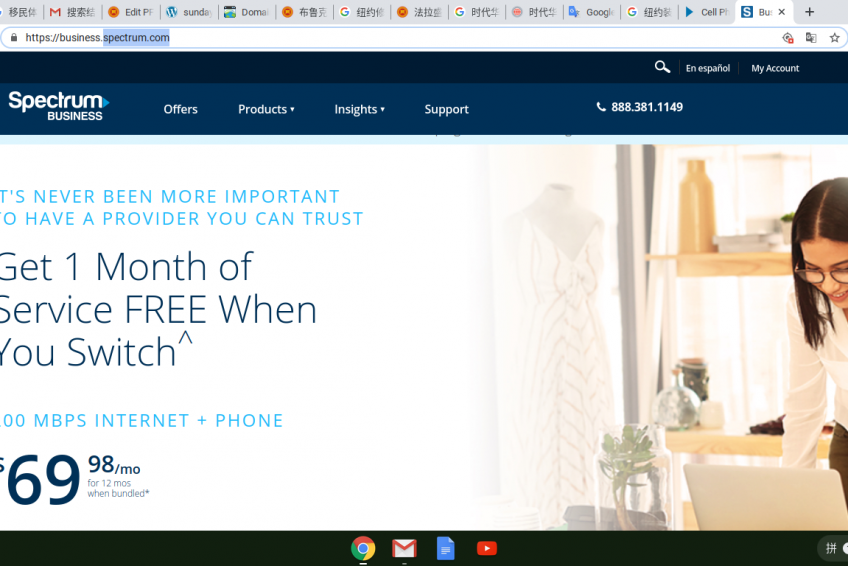Switch the site to En español
848x566 pixels.
point(707,68)
